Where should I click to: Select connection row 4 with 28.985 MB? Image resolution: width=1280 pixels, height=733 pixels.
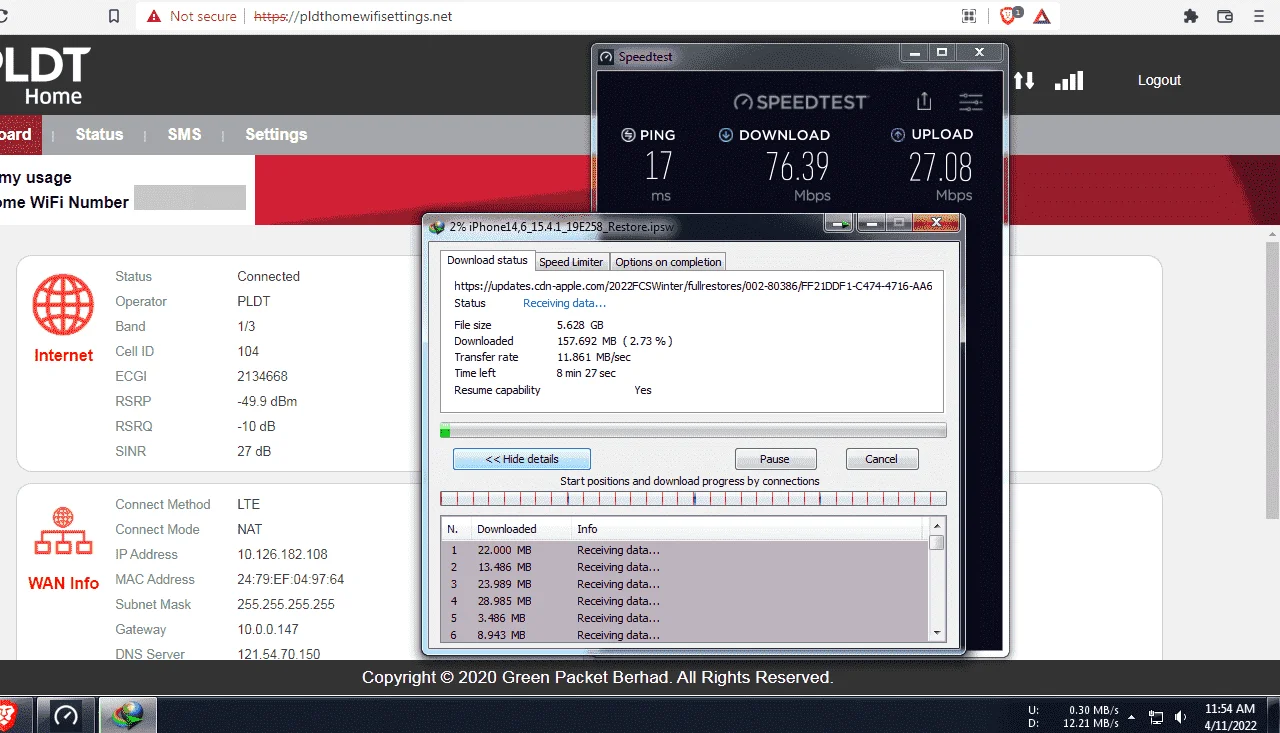pyautogui.click(x=685, y=601)
